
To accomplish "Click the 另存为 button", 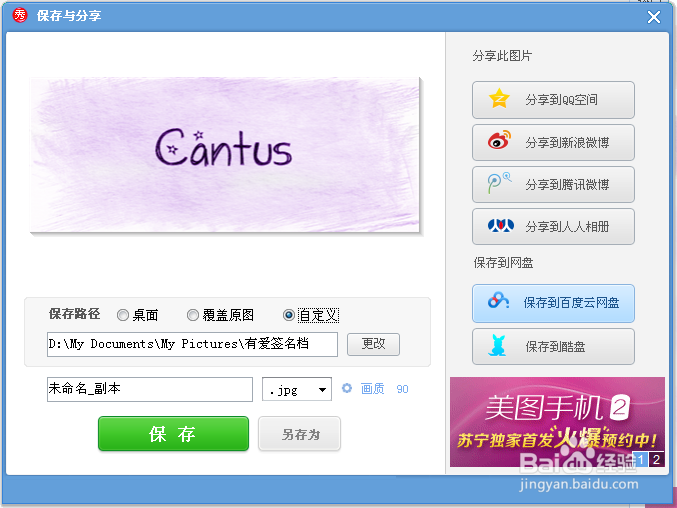I will [x=299, y=433].
